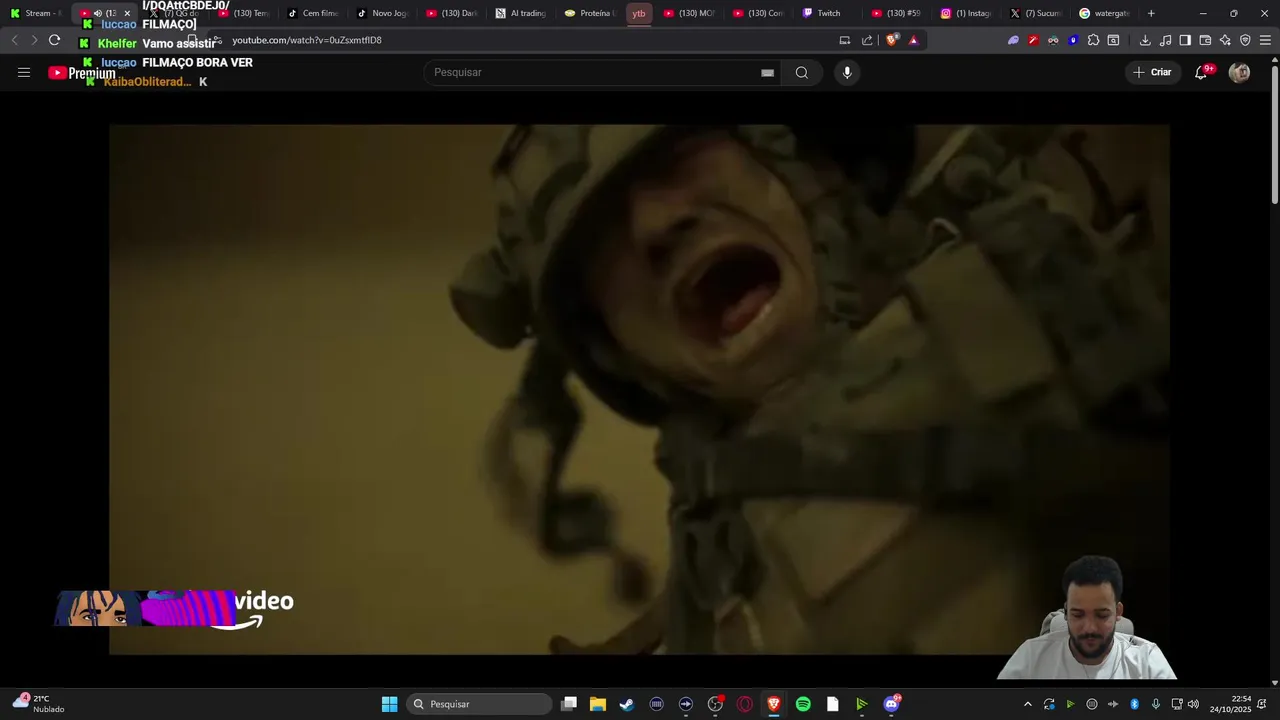Open File Explorer from the taskbar

pos(598,704)
